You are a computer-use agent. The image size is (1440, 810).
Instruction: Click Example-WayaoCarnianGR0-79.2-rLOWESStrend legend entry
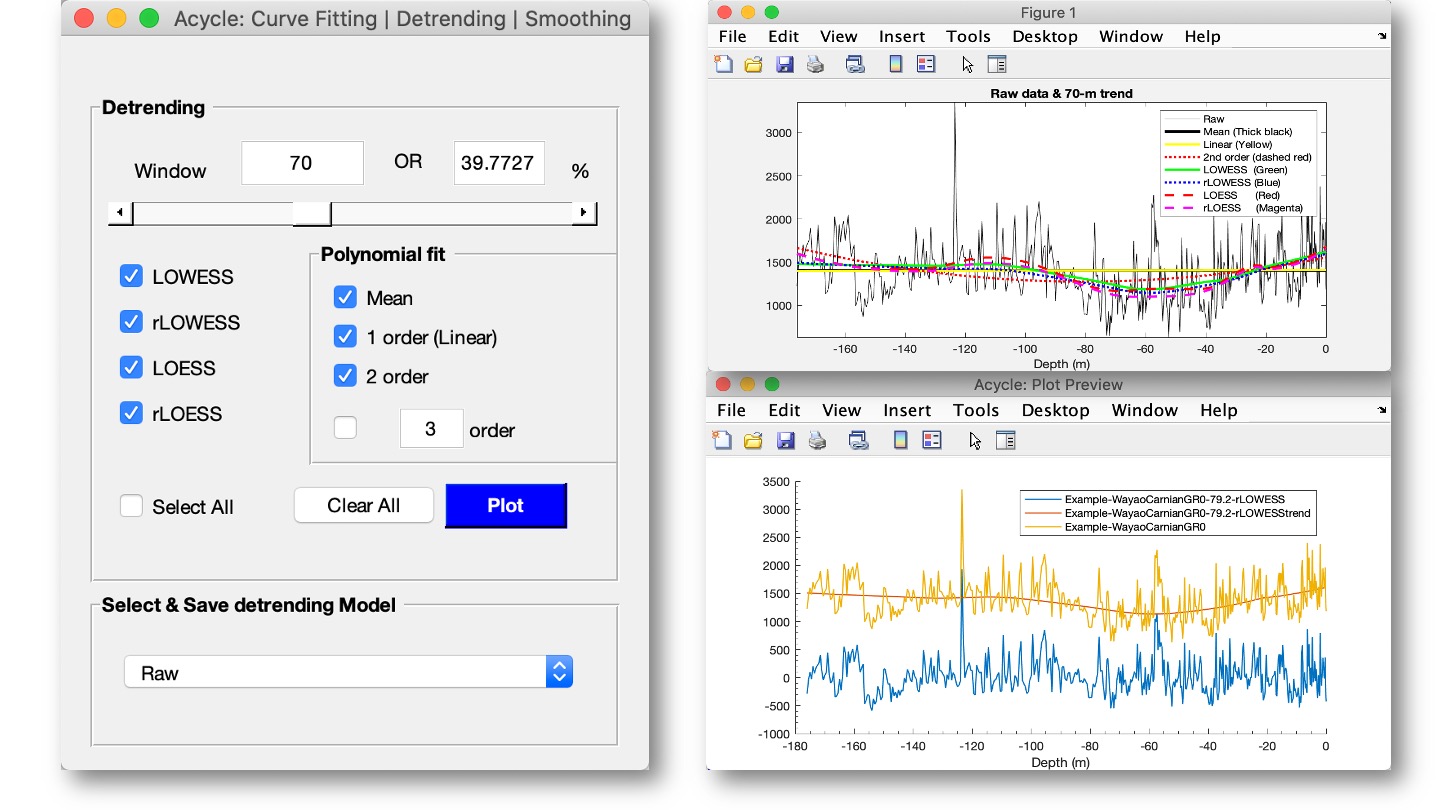1167,513
